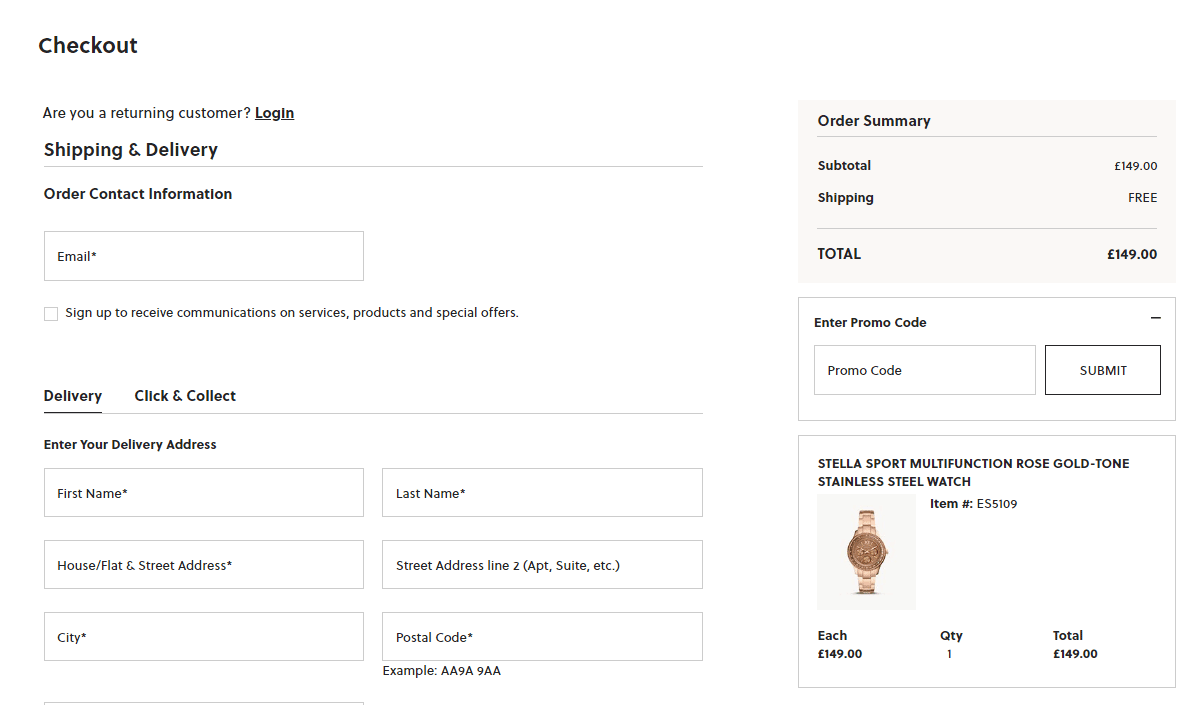Focus the City field
1197x705 pixels.
tap(204, 636)
